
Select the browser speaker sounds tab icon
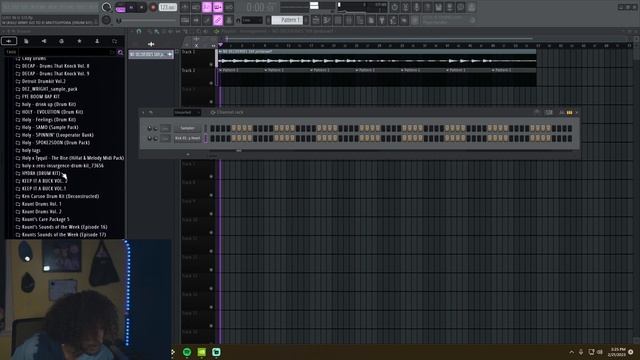[44, 41]
